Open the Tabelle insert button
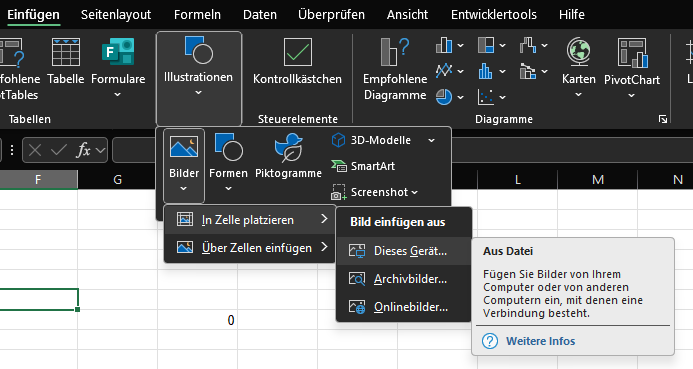 [66, 62]
